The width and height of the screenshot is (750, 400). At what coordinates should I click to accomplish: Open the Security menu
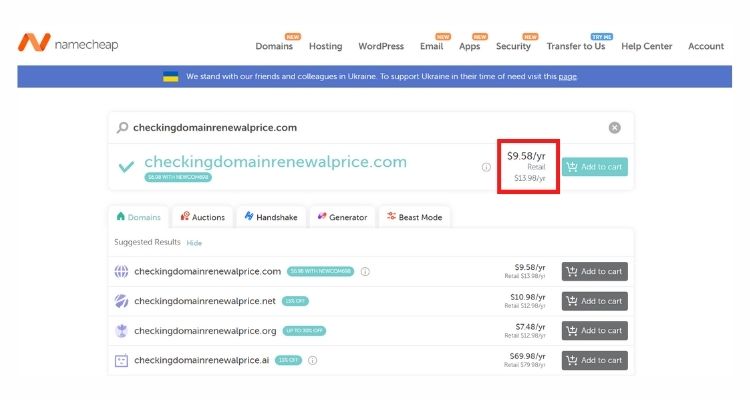pos(513,46)
